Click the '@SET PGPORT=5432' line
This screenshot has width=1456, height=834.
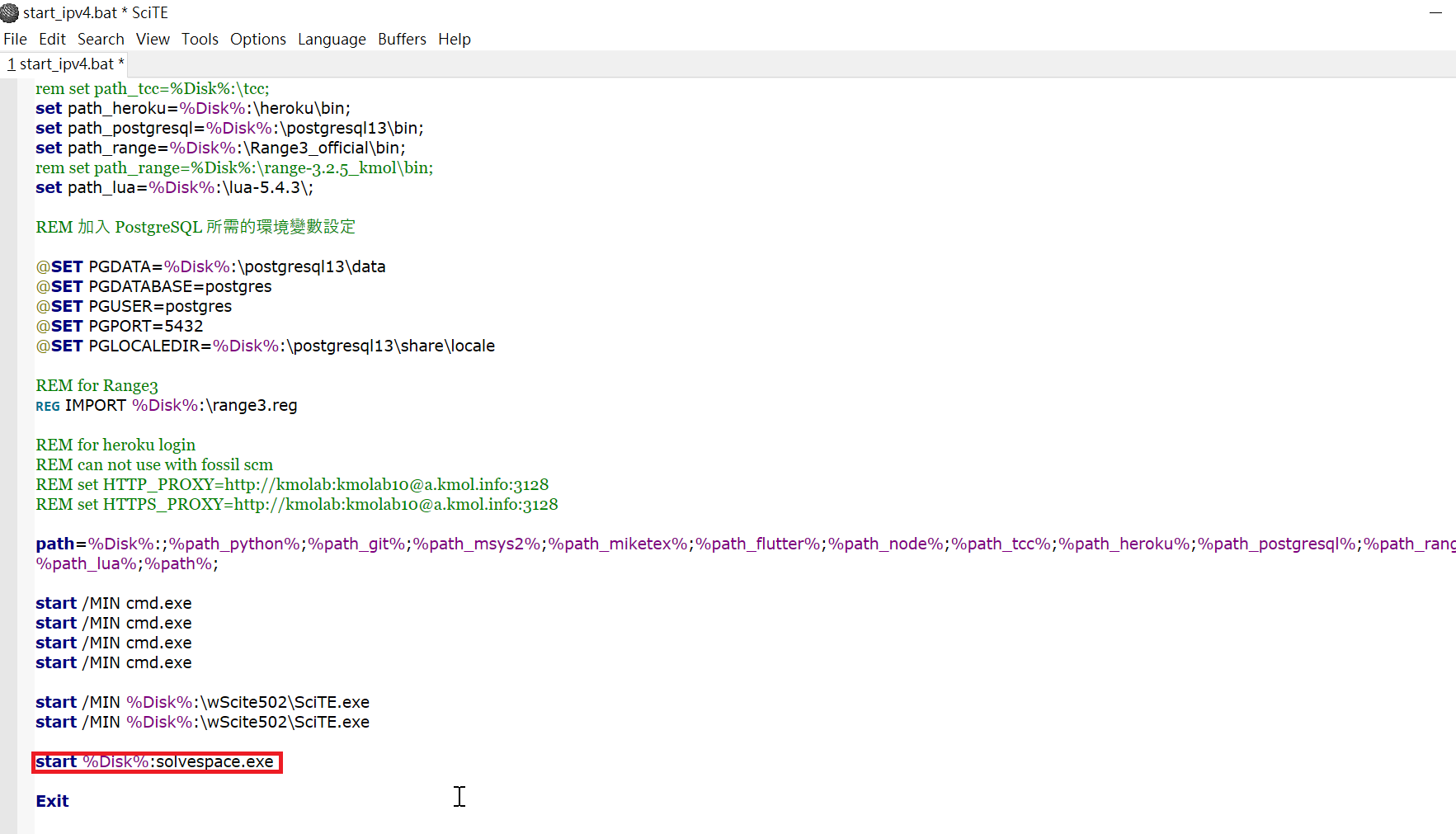click(x=120, y=326)
